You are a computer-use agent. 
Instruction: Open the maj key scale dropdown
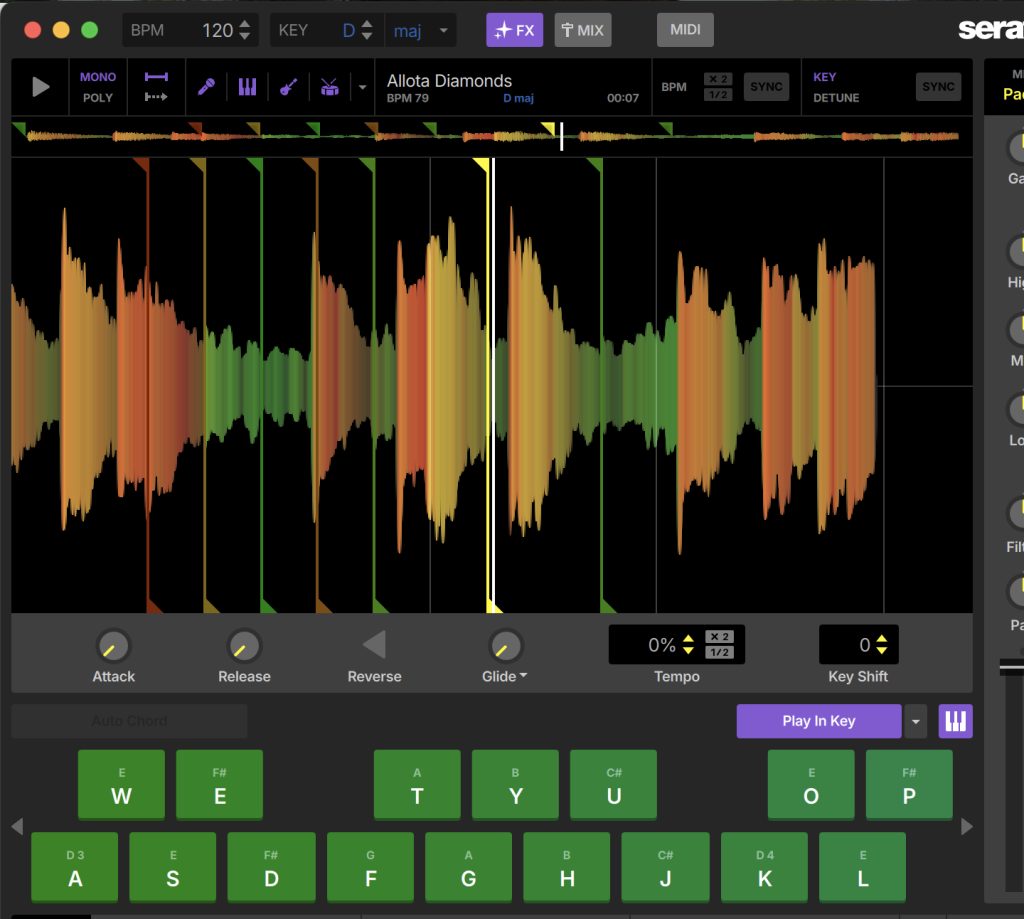[x=421, y=30]
